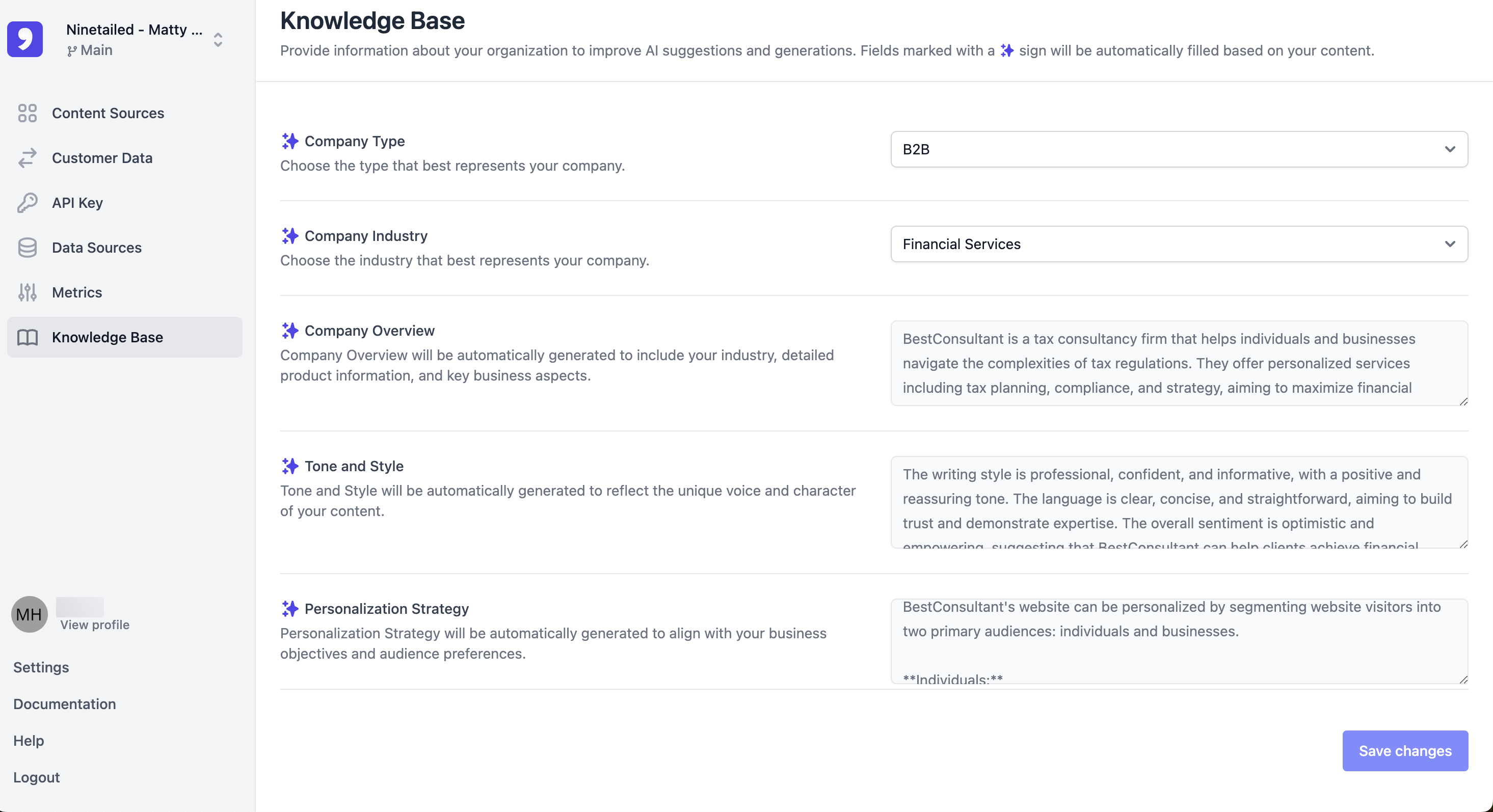The width and height of the screenshot is (1493, 812).
Task: Click the API Key key icon
Action: point(27,203)
